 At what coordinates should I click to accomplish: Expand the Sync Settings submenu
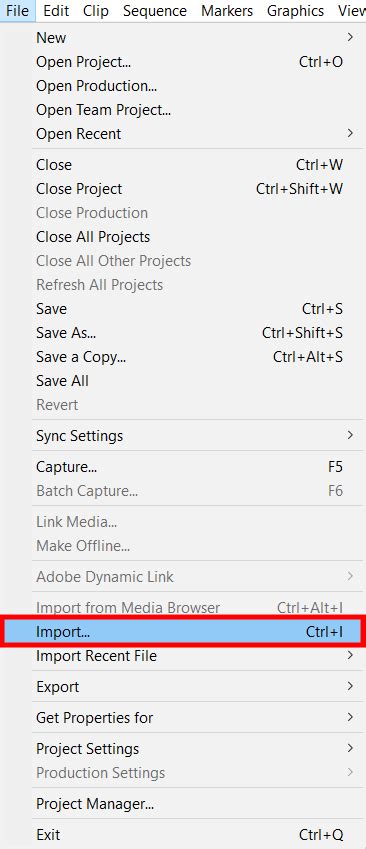click(194, 436)
